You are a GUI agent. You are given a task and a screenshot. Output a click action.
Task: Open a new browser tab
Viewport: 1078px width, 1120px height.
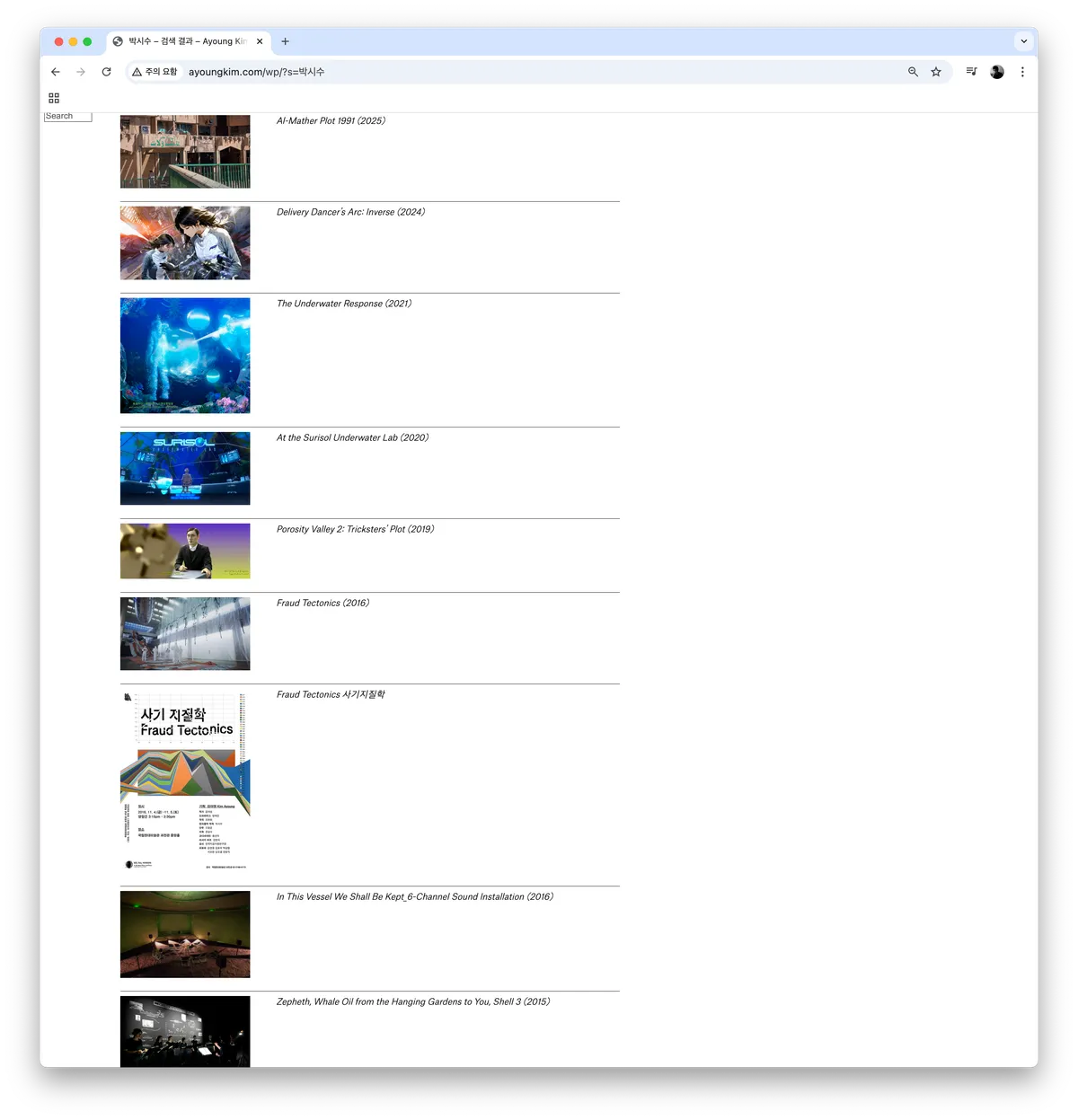285,41
